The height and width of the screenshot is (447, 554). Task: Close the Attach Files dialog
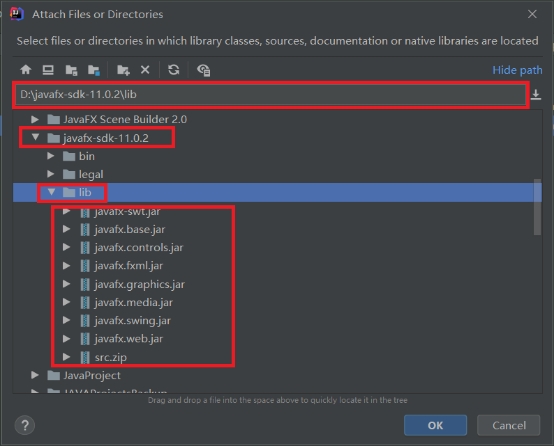point(532,14)
